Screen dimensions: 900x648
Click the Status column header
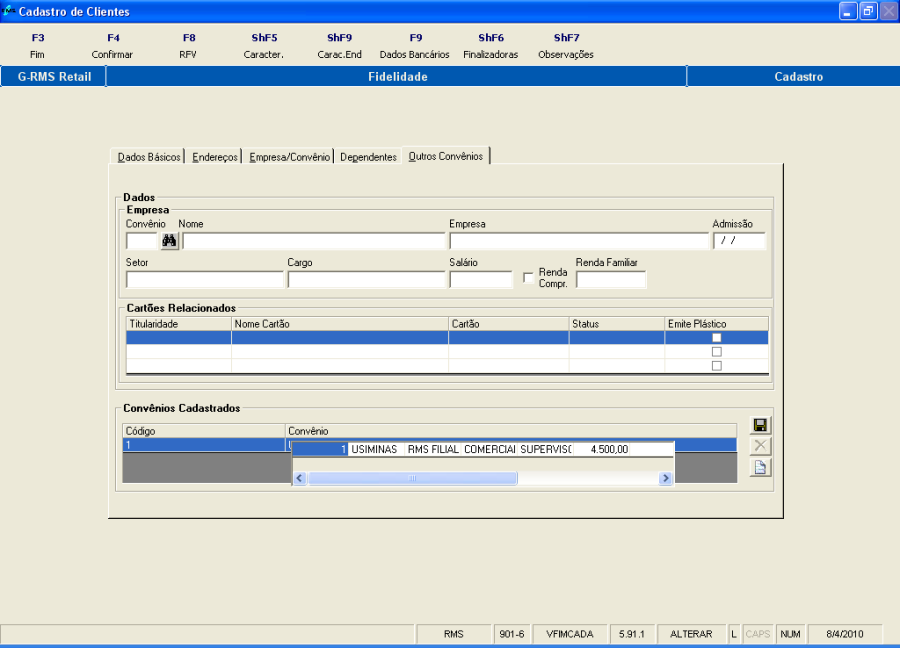coord(617,324)
